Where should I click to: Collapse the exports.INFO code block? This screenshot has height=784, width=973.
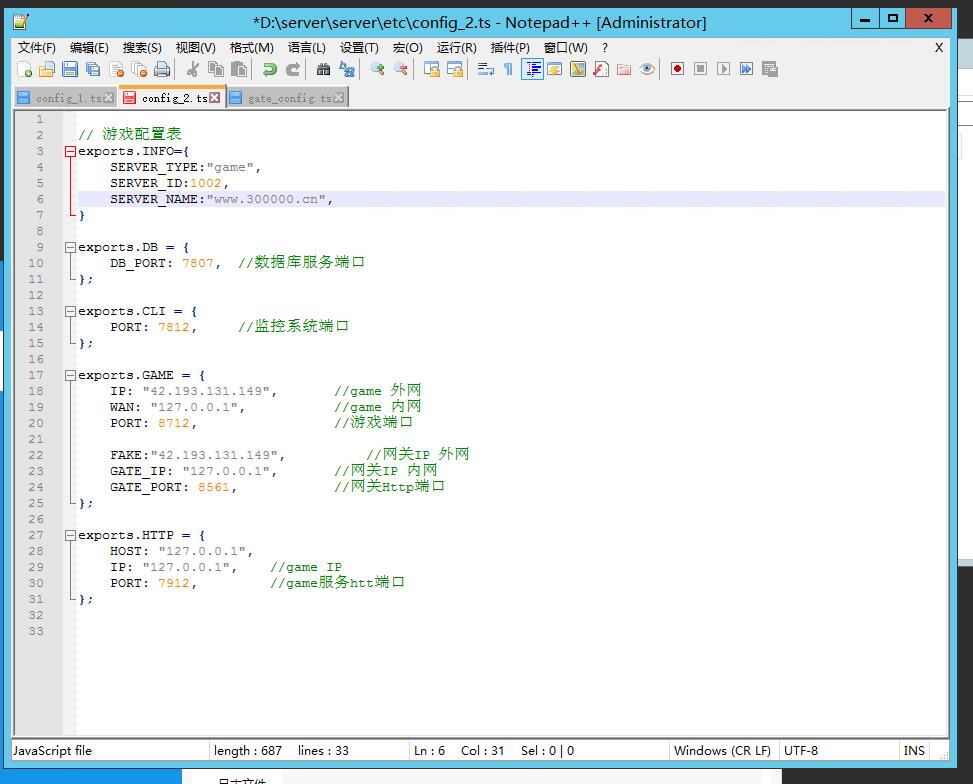coord(70,152)
